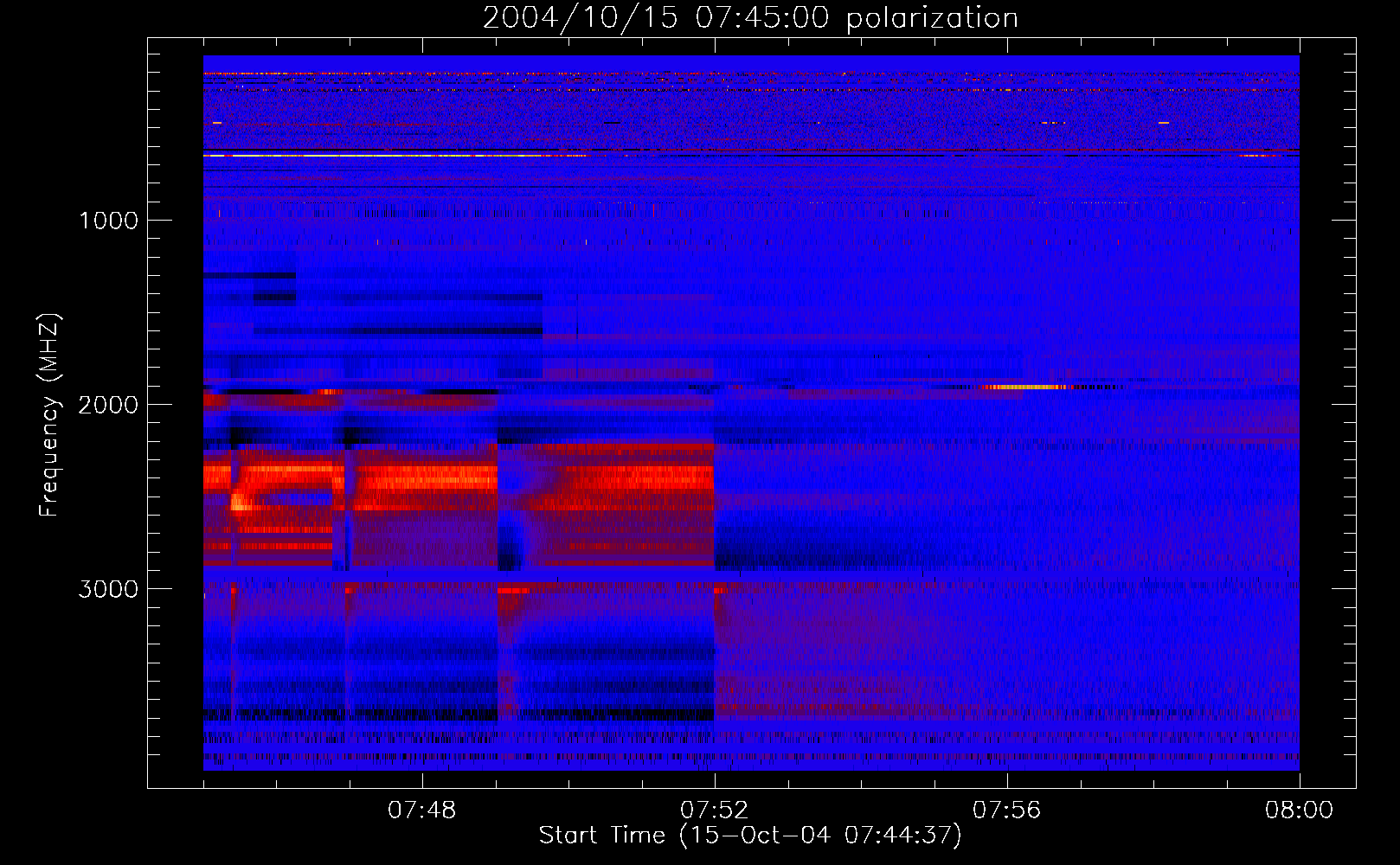
Task: Click the 3000 frequency tick label
Action: [x=108, y=589]
